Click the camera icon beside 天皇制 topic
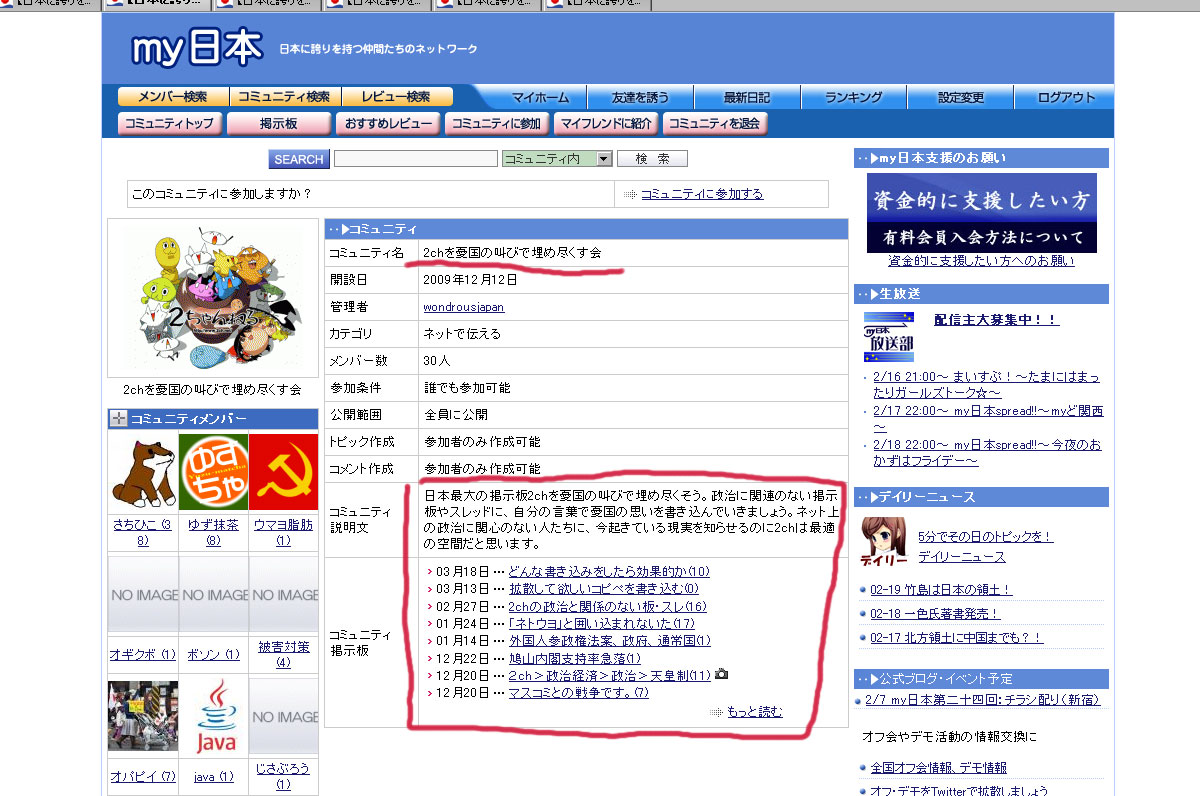 tap(721, 675)
